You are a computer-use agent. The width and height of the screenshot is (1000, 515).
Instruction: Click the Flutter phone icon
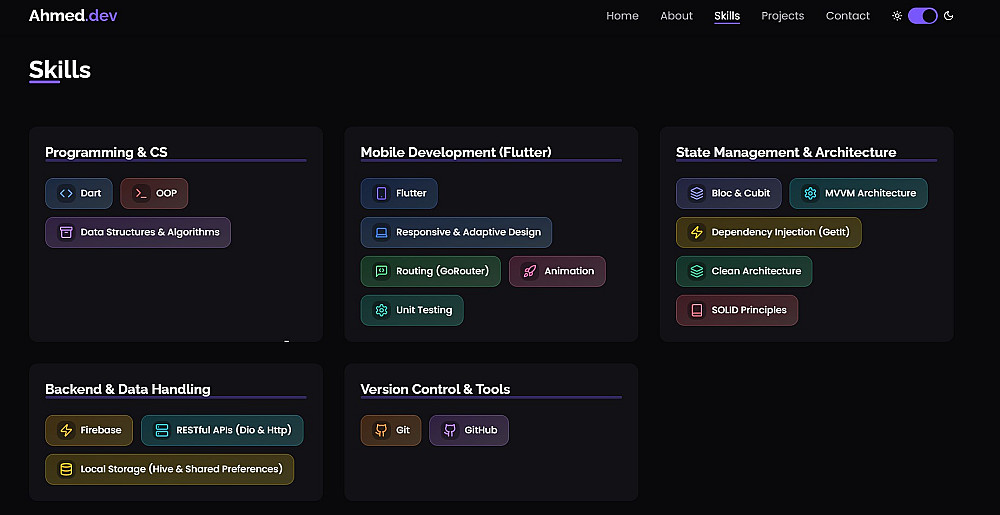381,193
